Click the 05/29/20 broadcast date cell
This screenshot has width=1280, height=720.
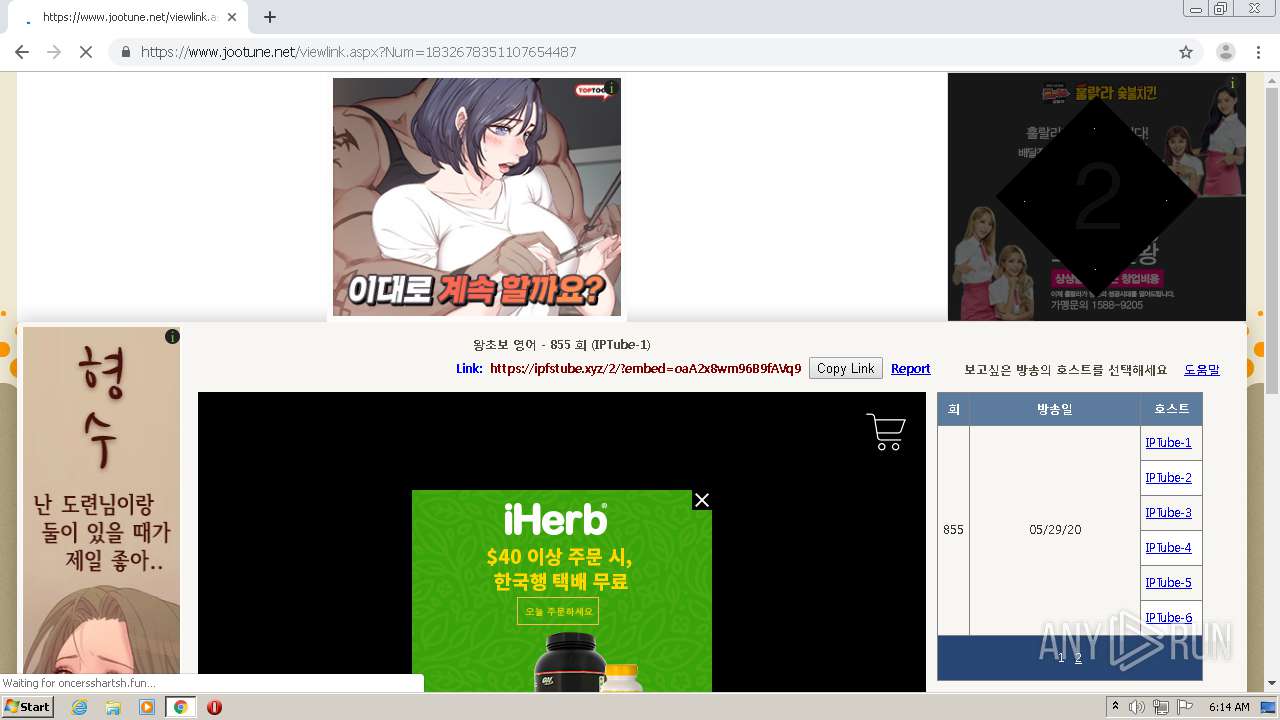point(1054,530)
